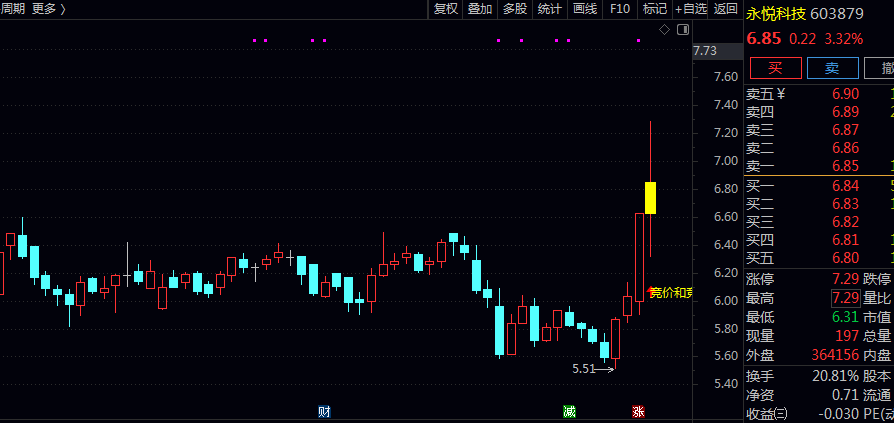Viewport: 894px width, 423px height.
Task: Select 买一 price 6.84
Action: [845, 186]
